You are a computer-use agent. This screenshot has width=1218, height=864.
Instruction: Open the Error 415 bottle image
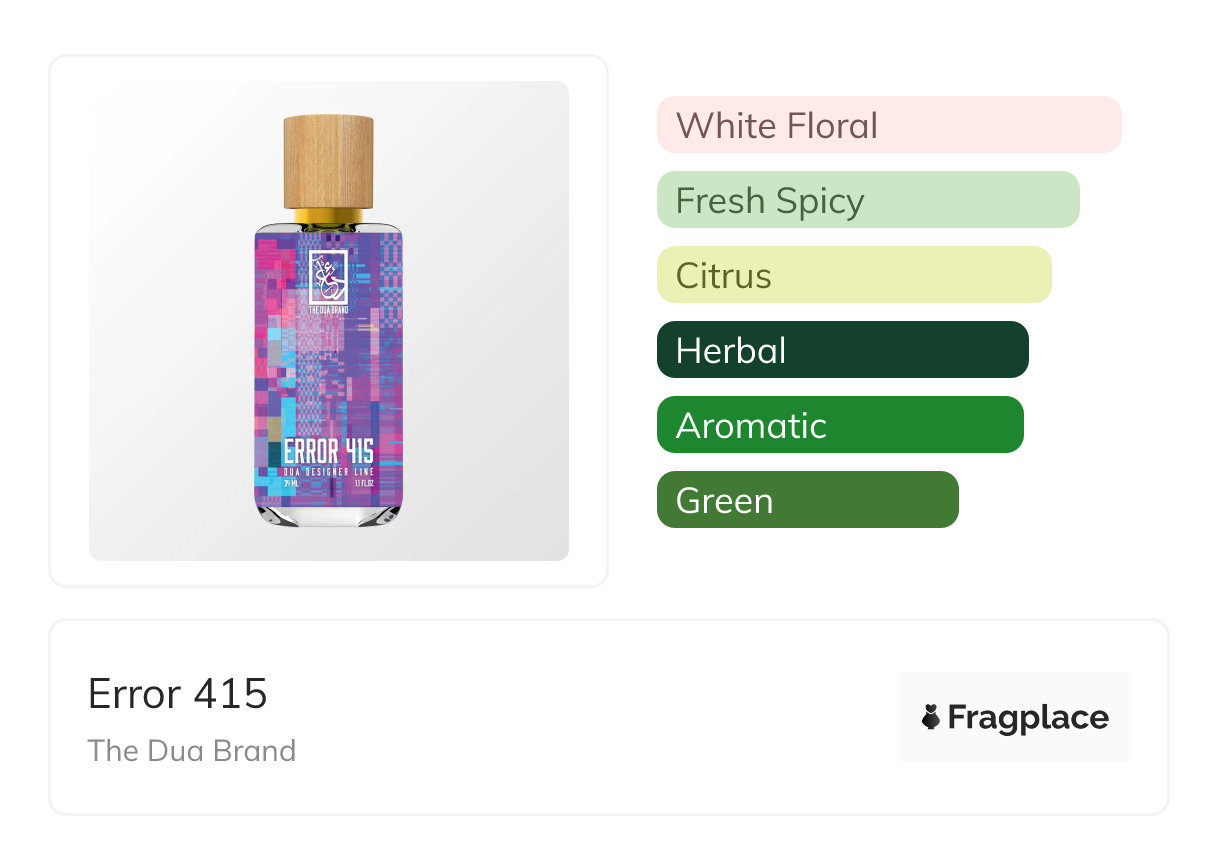(x=328, y=320)
